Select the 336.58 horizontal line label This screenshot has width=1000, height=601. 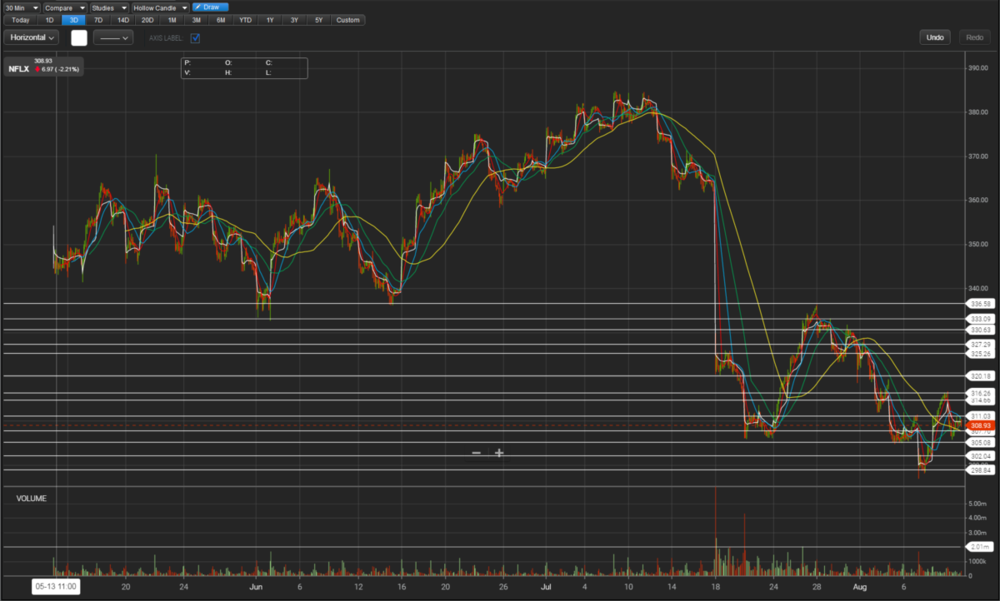(980, 303)
